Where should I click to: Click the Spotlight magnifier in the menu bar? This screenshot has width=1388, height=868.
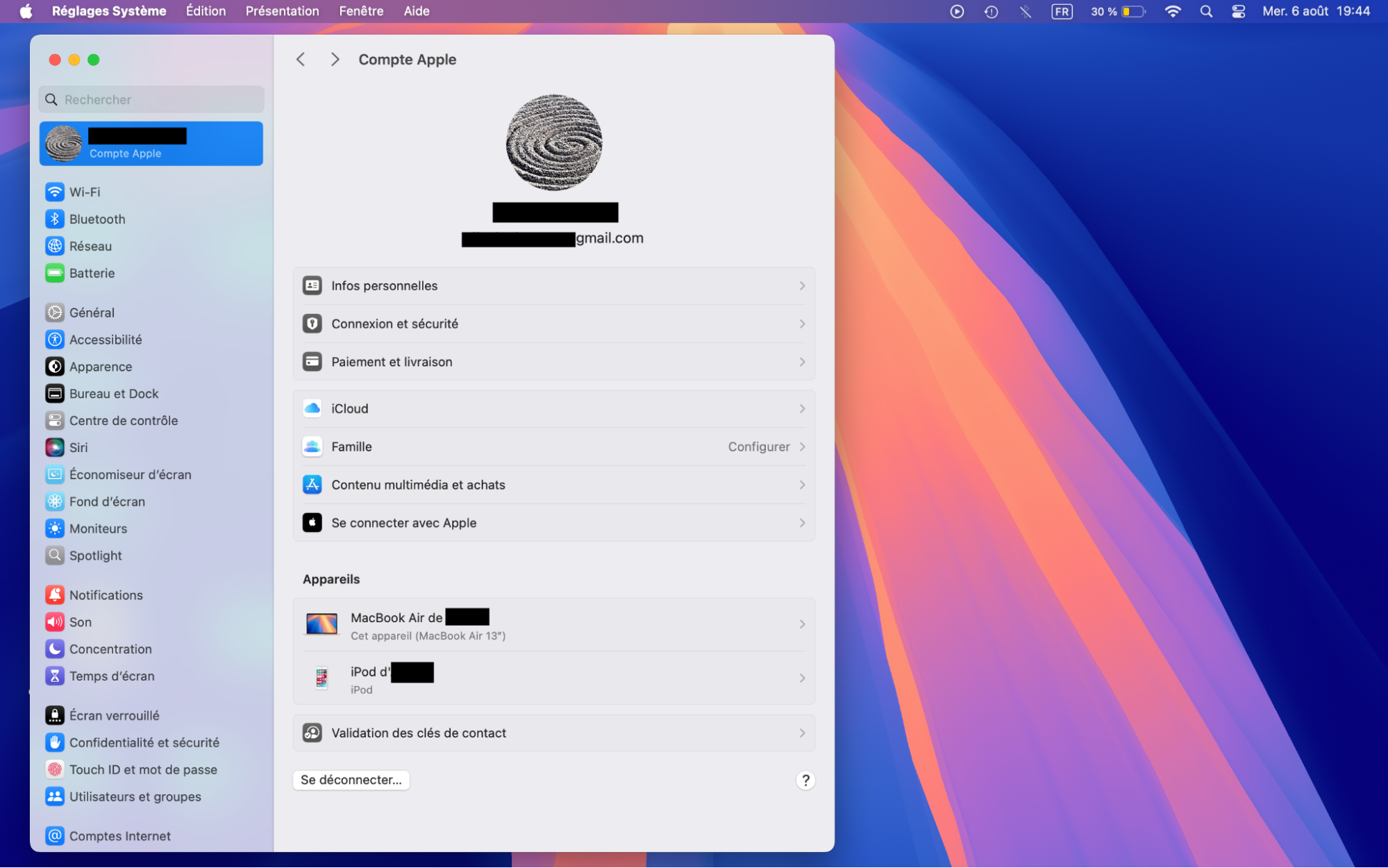[1205, 11]
